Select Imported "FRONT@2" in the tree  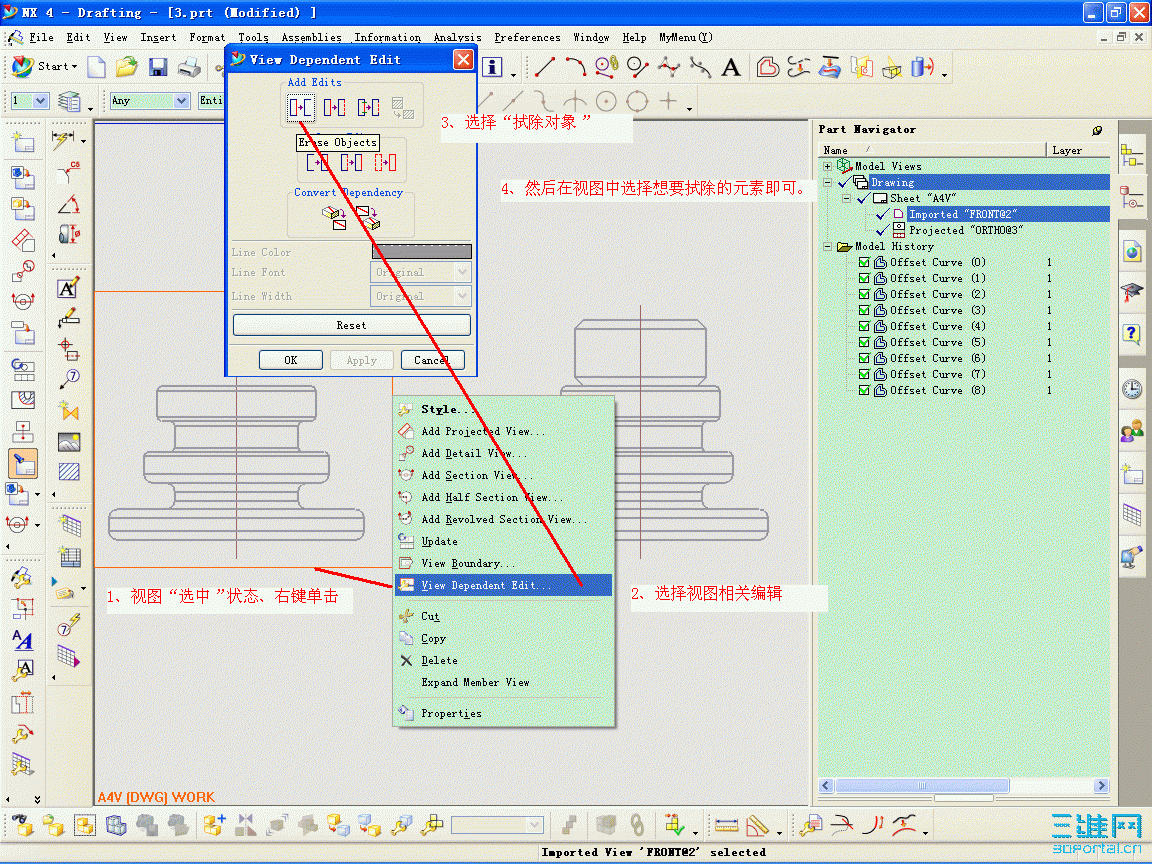click(x=963, y=215)
